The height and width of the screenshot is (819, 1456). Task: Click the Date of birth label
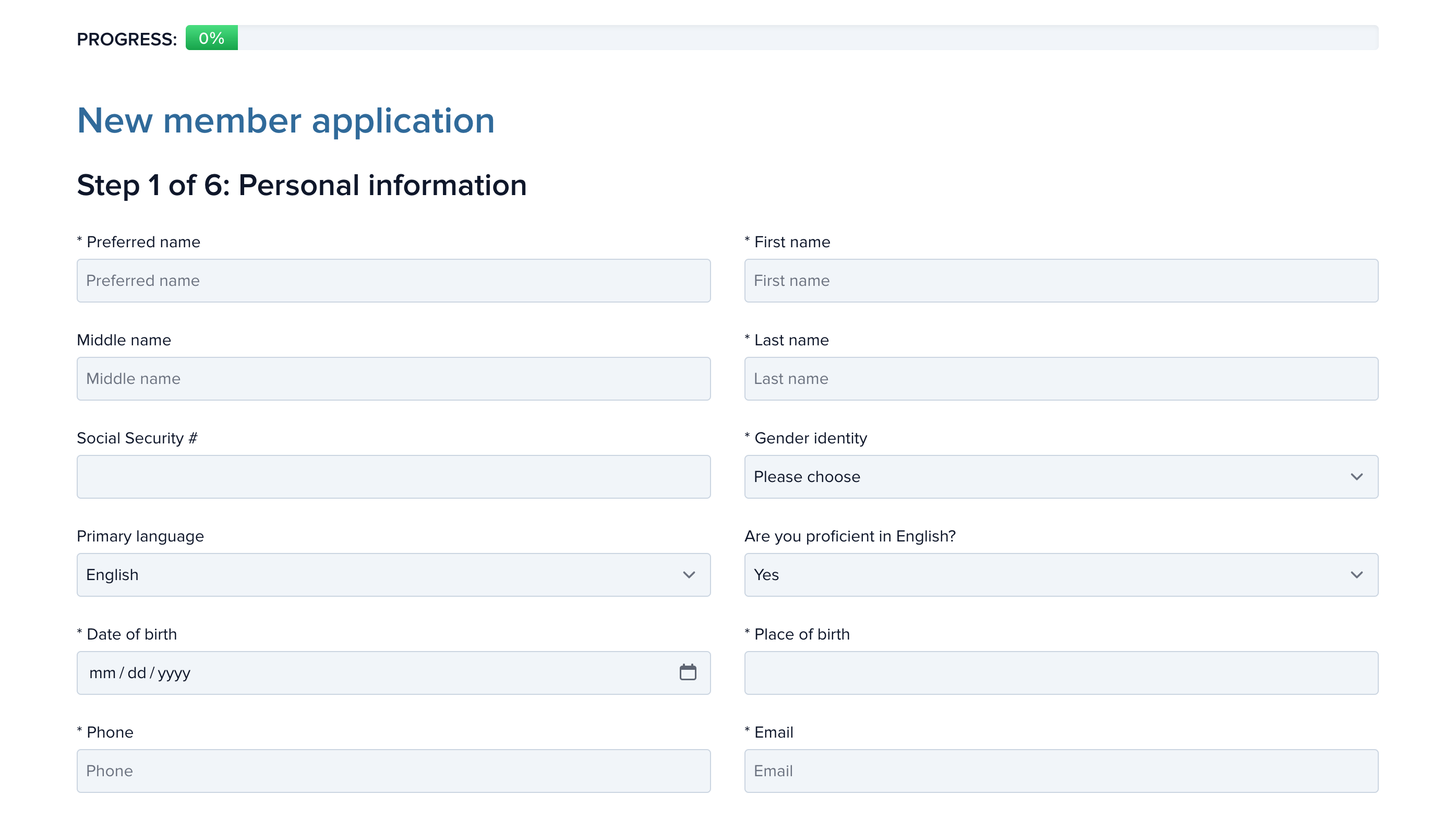127,634
